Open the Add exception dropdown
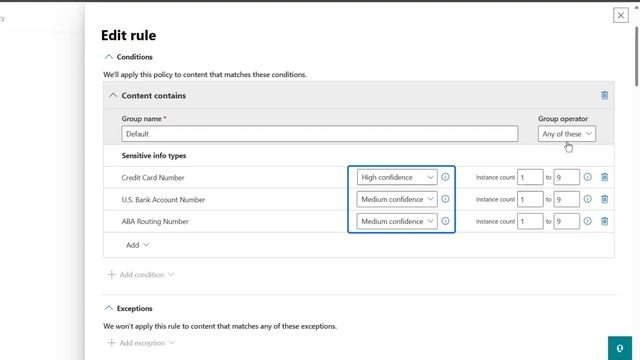The width and height of the screenshot is (640, 360). [141, 343]
